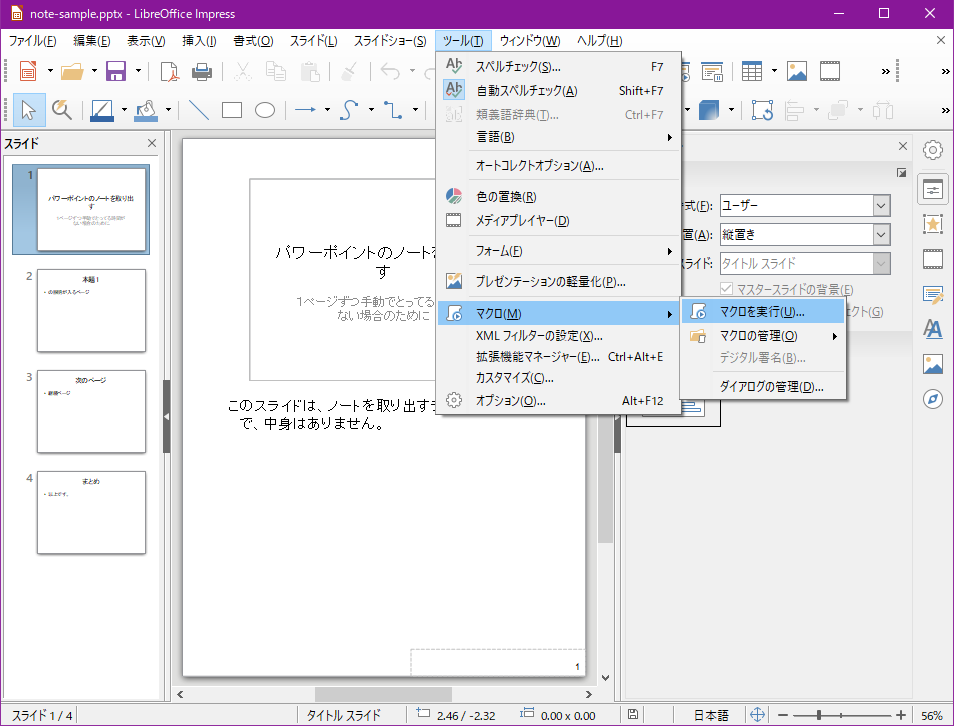Screen dimensions: 954x726
Task: Select slide 3 thumbnail 次のページ
Action: tap(92, 411)
